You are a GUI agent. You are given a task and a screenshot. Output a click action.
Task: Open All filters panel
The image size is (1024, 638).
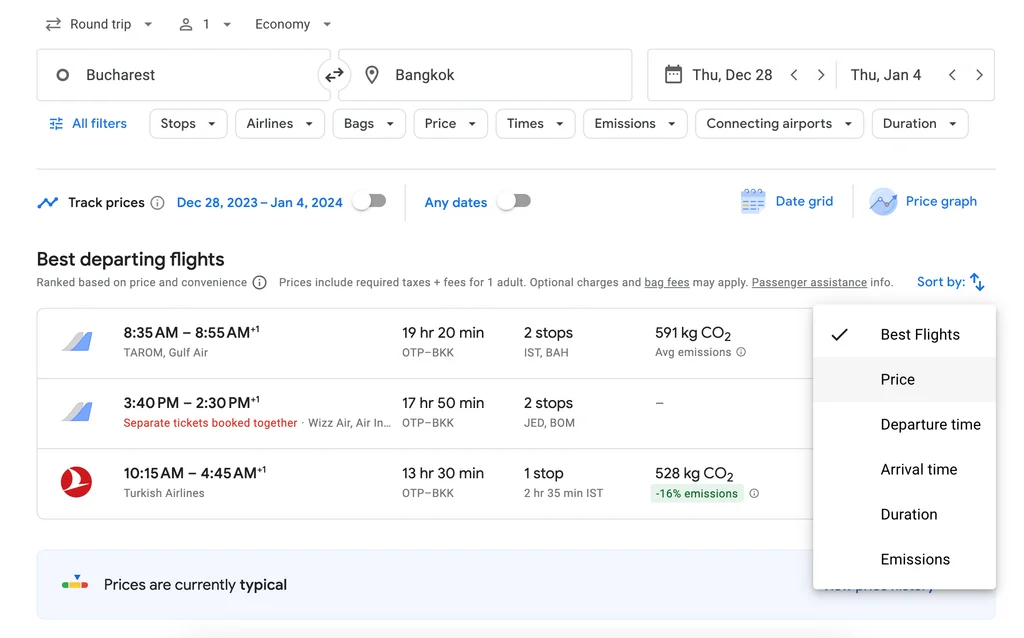(88, 123)
